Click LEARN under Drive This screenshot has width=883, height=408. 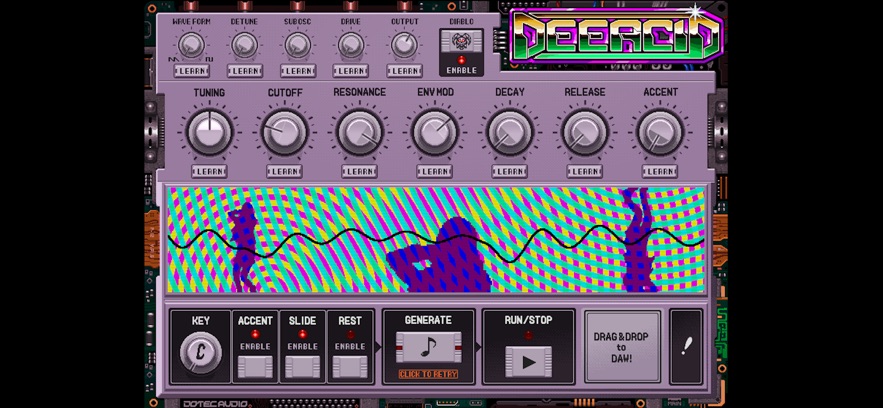click(x=351, y=71)
